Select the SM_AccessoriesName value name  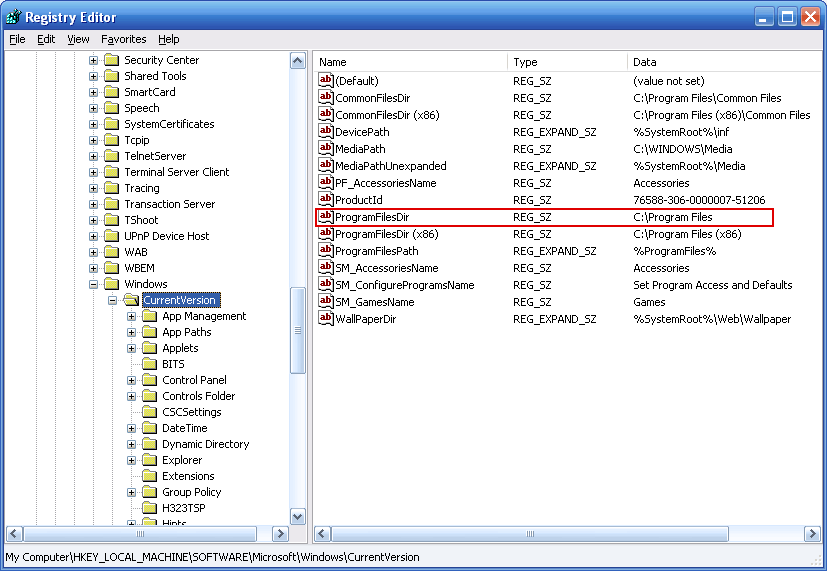(x=387, y=268)
